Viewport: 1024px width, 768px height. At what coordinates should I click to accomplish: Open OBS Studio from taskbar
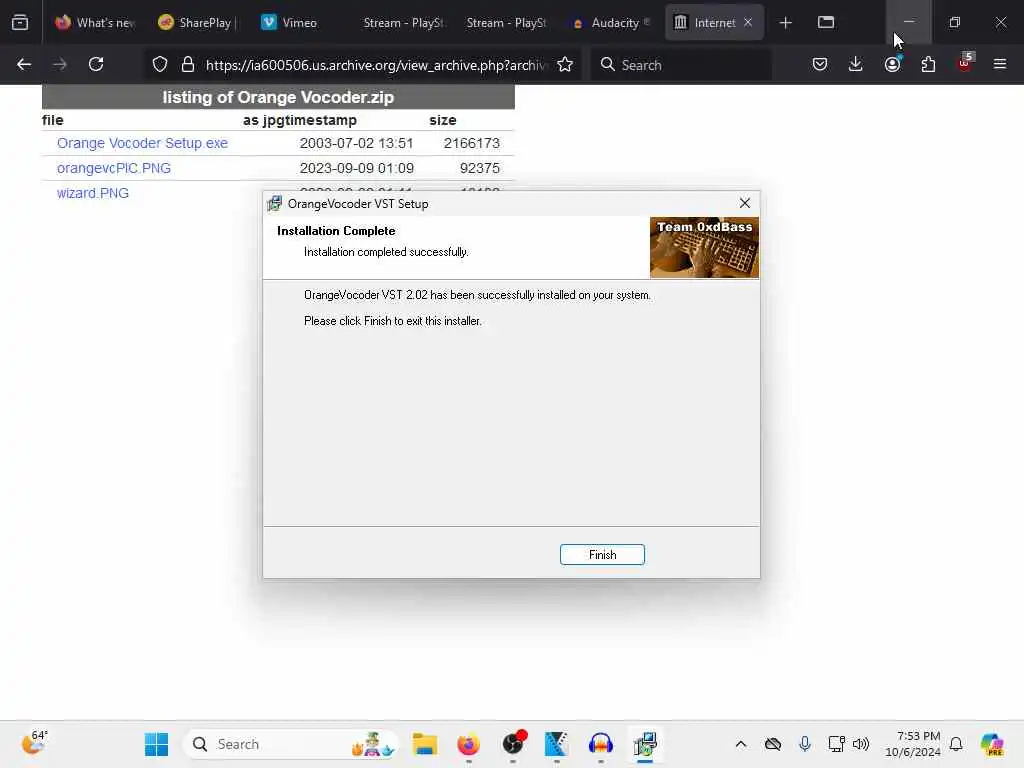tap(513, 744)
